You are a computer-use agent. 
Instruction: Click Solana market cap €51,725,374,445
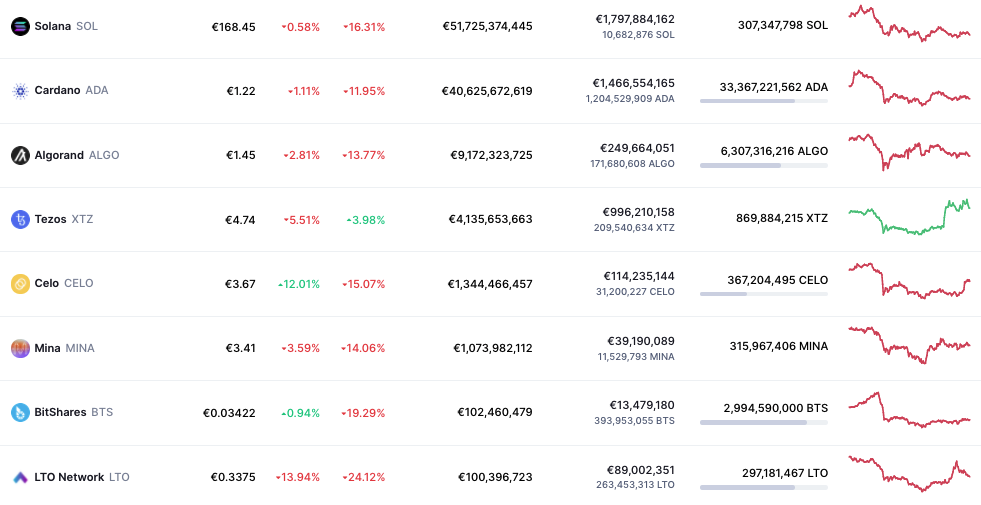(x=488, y=26)
